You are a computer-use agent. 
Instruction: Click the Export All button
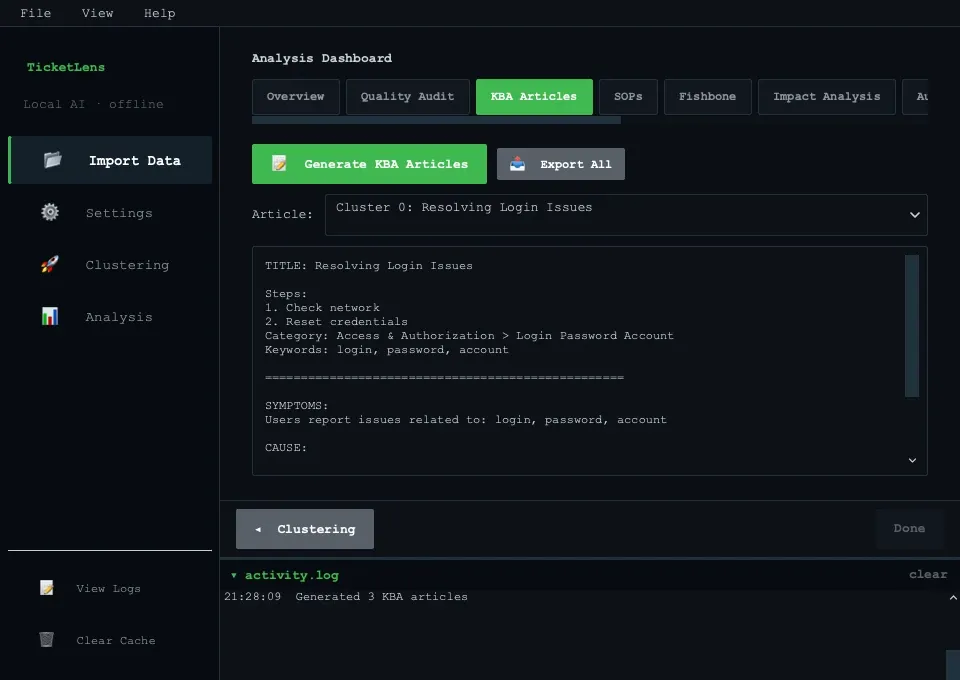(x=561, y=164)
